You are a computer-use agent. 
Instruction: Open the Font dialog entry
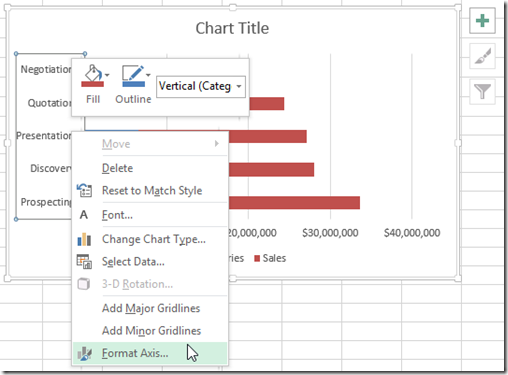[150, 215]
